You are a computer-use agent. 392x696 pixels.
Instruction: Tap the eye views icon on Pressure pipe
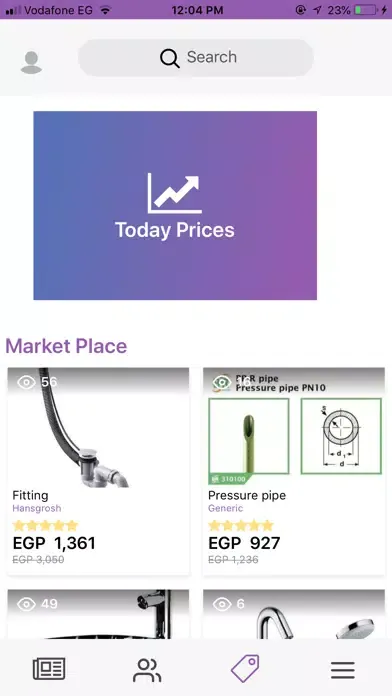click(222, 382)
